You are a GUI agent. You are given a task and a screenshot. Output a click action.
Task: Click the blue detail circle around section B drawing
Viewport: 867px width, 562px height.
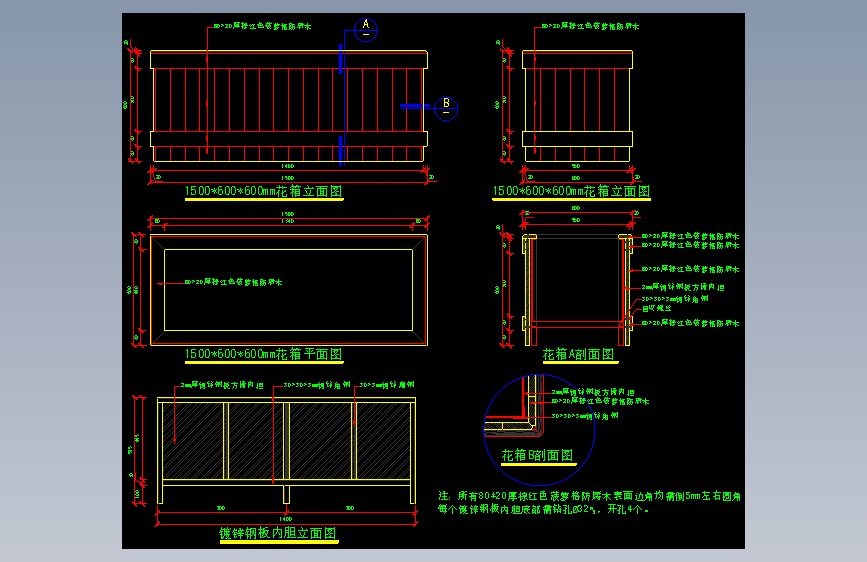coord(539,430)
